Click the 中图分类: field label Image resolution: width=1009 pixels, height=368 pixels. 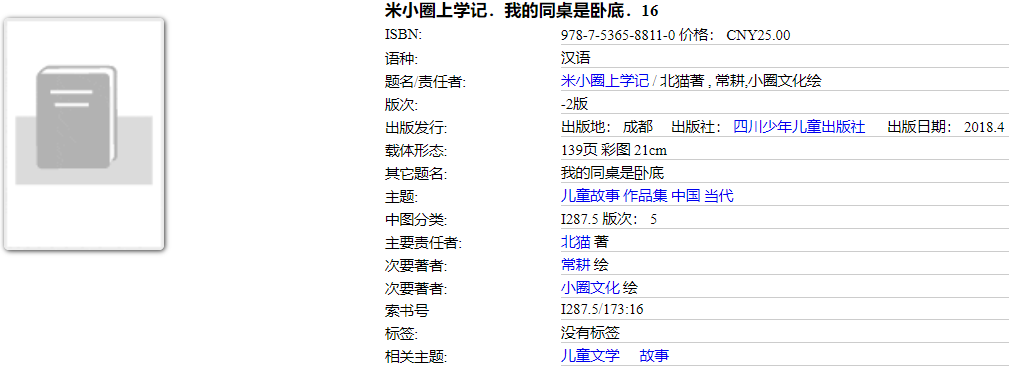pyautogui.click(x=416, y=219)
